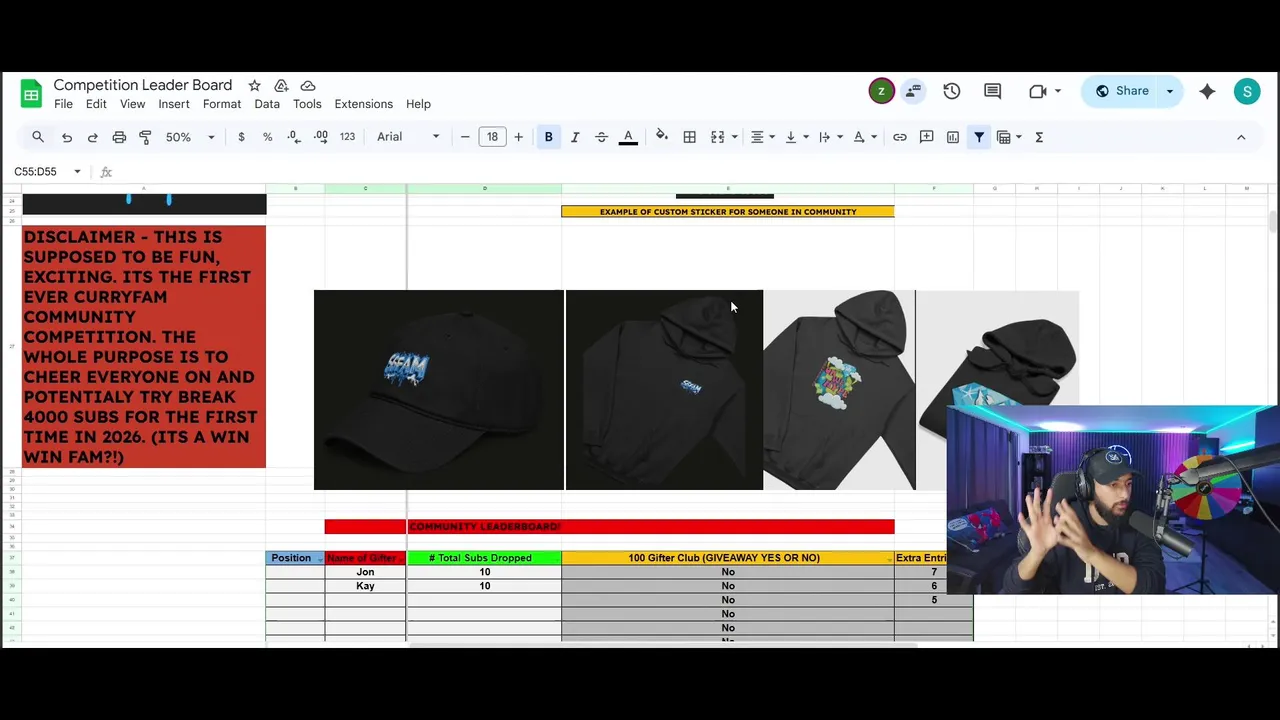Open the 123 number formats menu
1280x720 pixels.
347,137
